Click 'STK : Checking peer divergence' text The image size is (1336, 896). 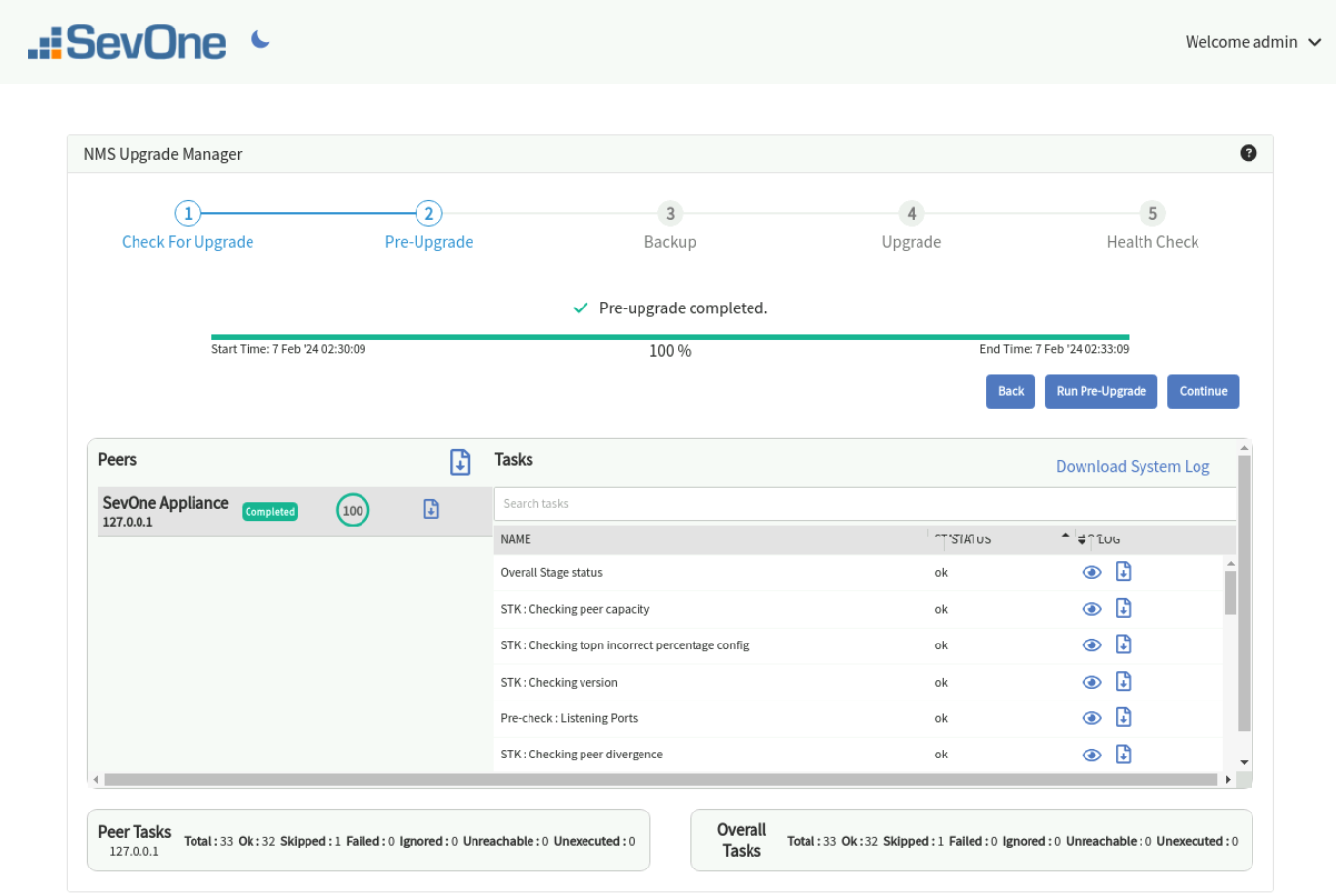point(582,755)
